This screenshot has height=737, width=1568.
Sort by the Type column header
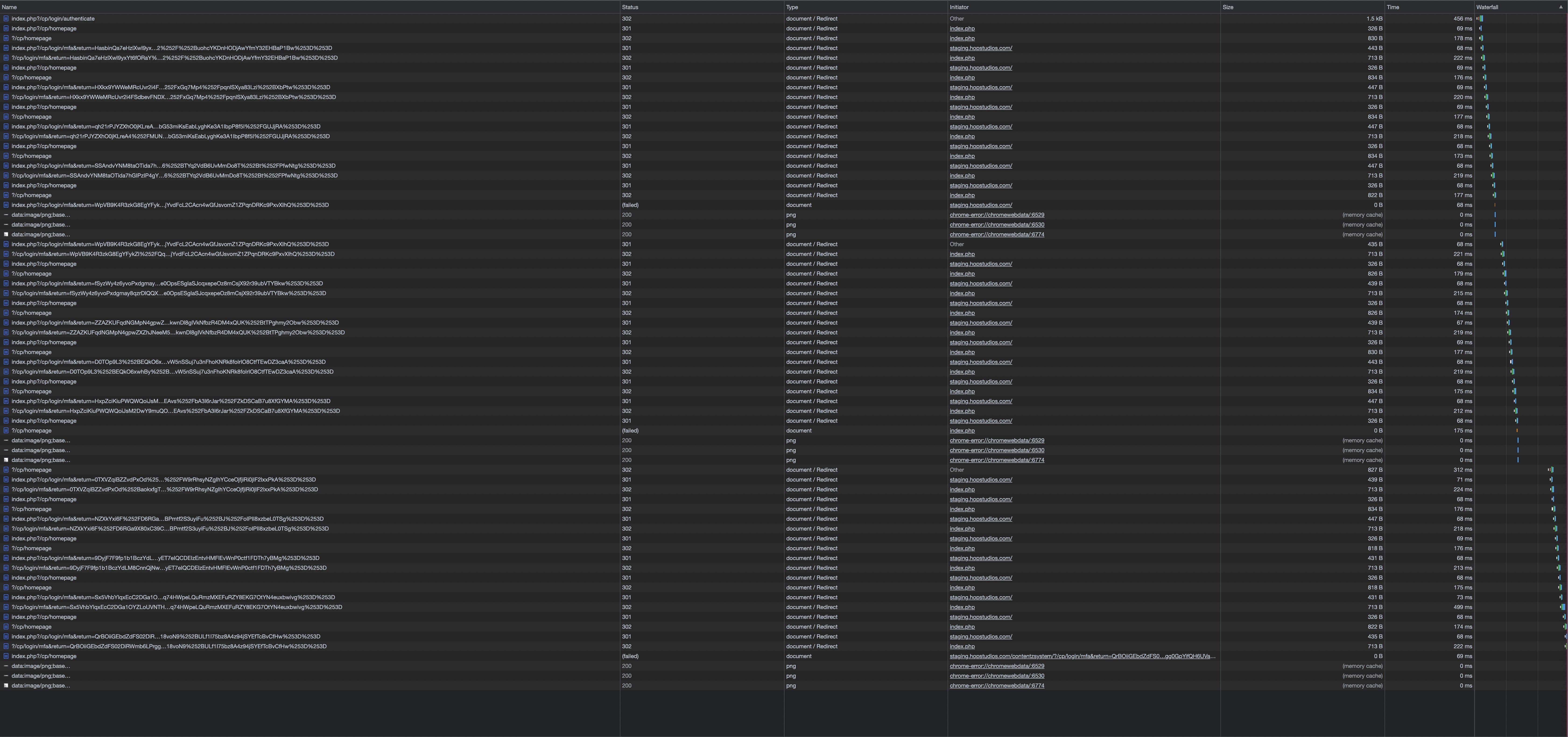pyautogui.click(x=865, y=7)
